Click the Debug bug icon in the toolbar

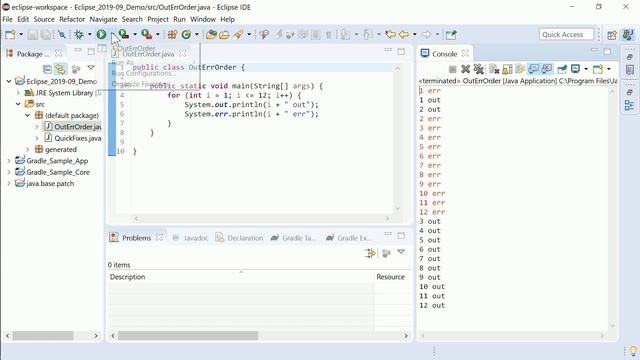click(79, 35)
